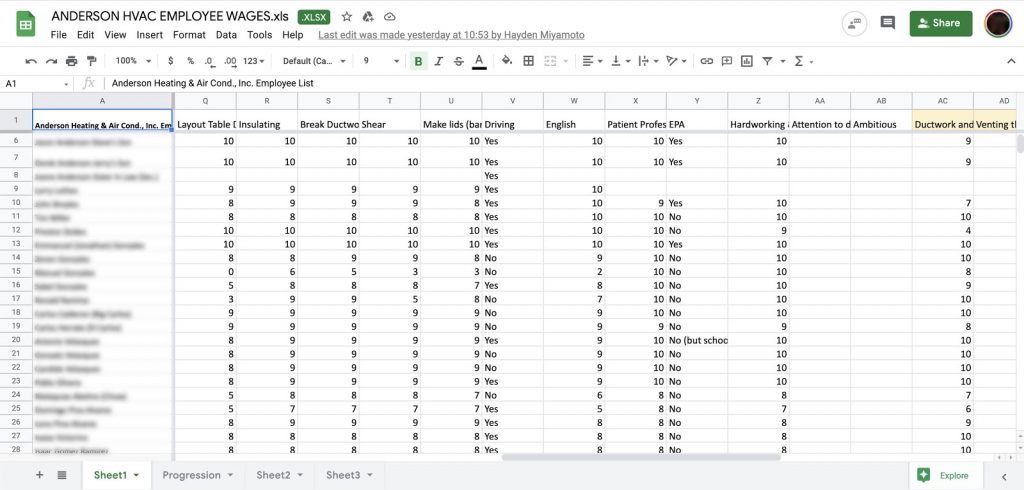Screen dimensions: 1024x490
Task: Open last edit version history link
Action: (451, 35)
